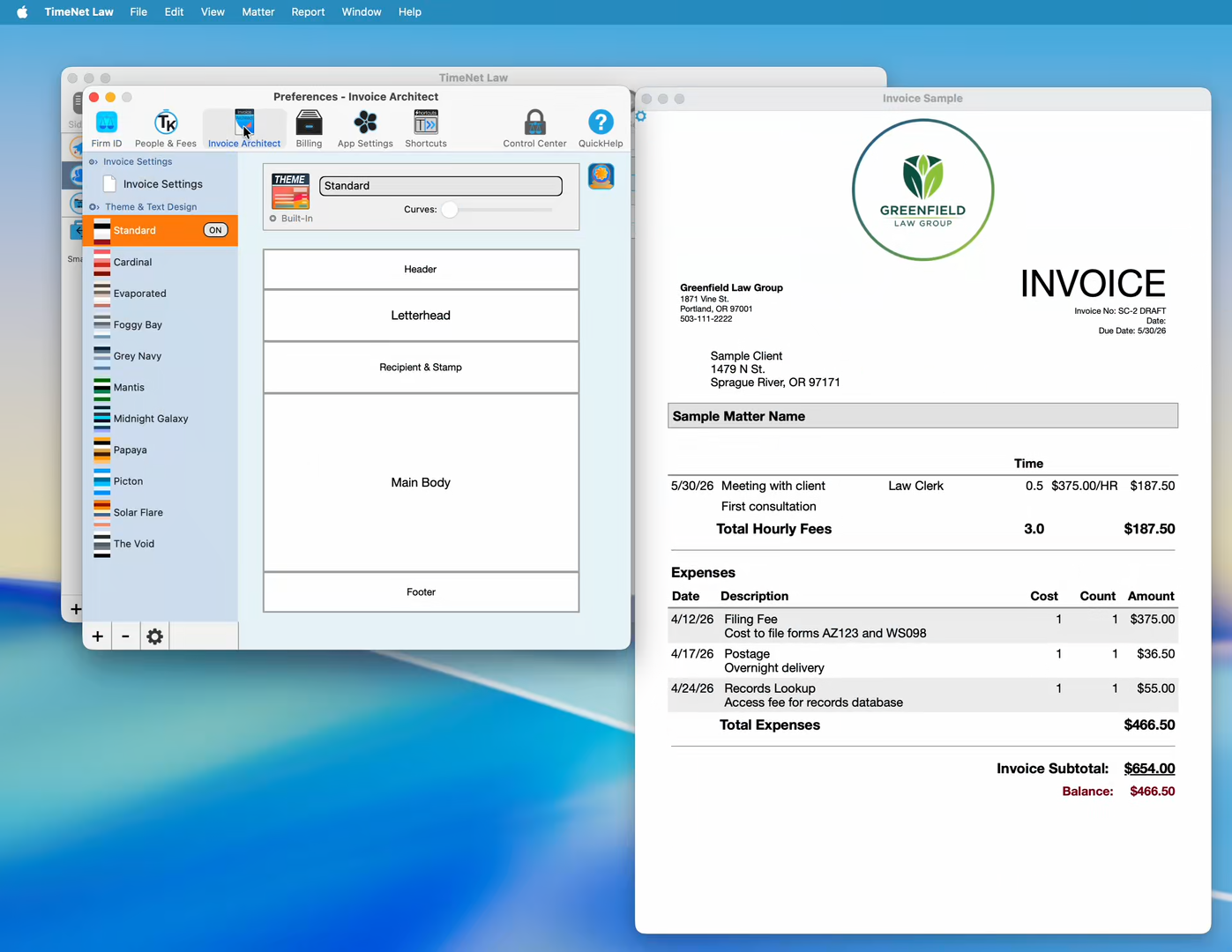This screenshot has width=1232, height=952.
Task: Click the theme name field showing Standard
Action: pos(441,186)
